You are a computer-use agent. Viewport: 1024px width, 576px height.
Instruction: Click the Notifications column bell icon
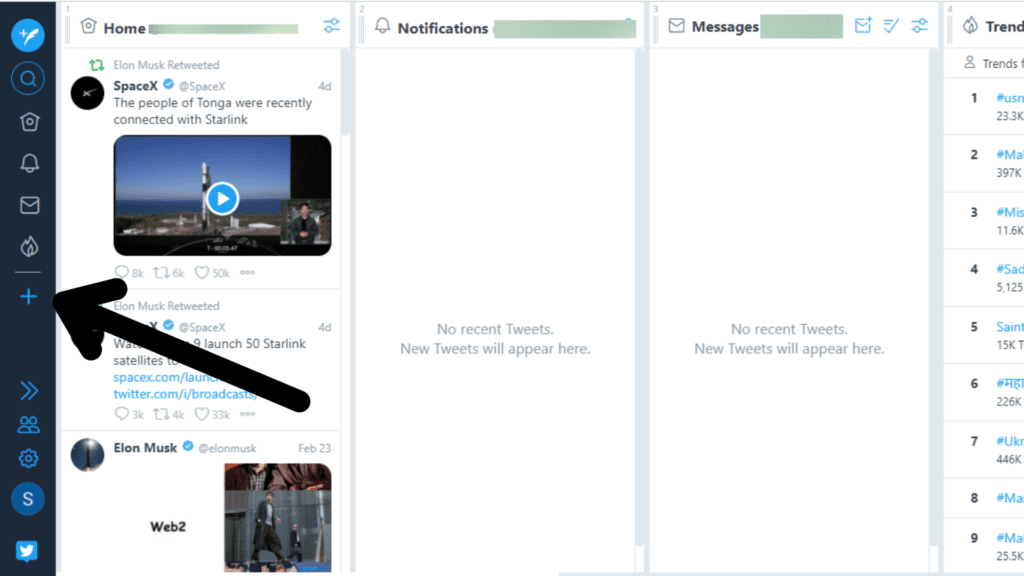(383, 26)
